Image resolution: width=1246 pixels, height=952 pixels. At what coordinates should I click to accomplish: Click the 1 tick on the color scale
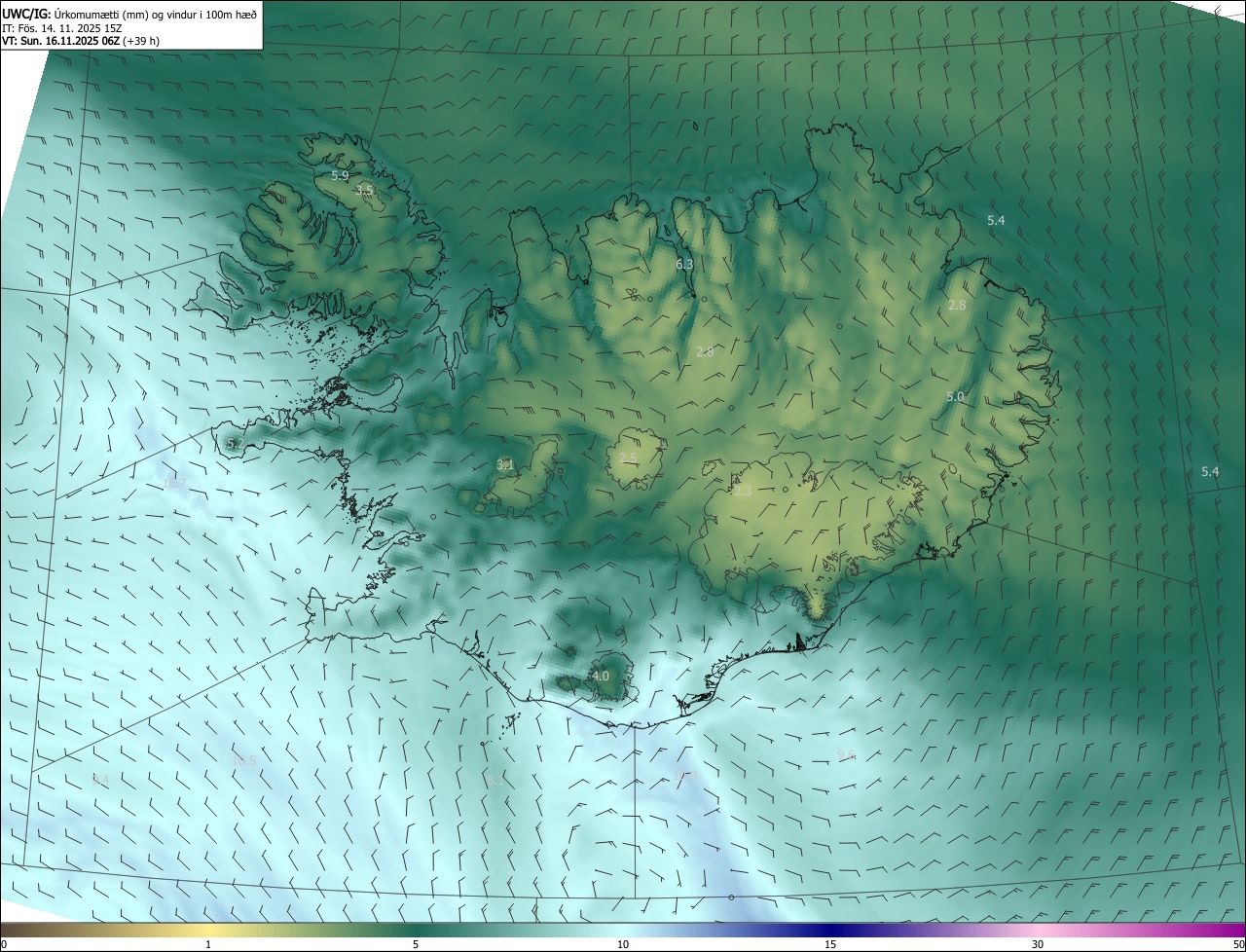208,944
